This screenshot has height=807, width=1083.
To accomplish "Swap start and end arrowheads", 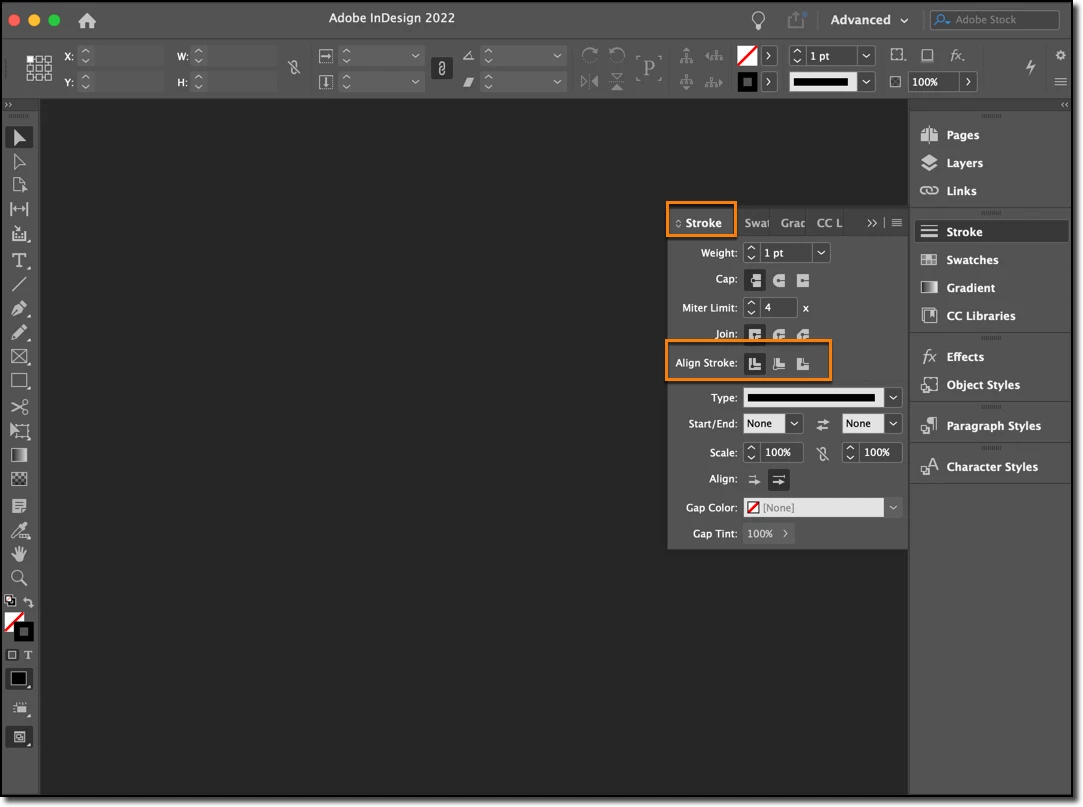I will 823,424.
